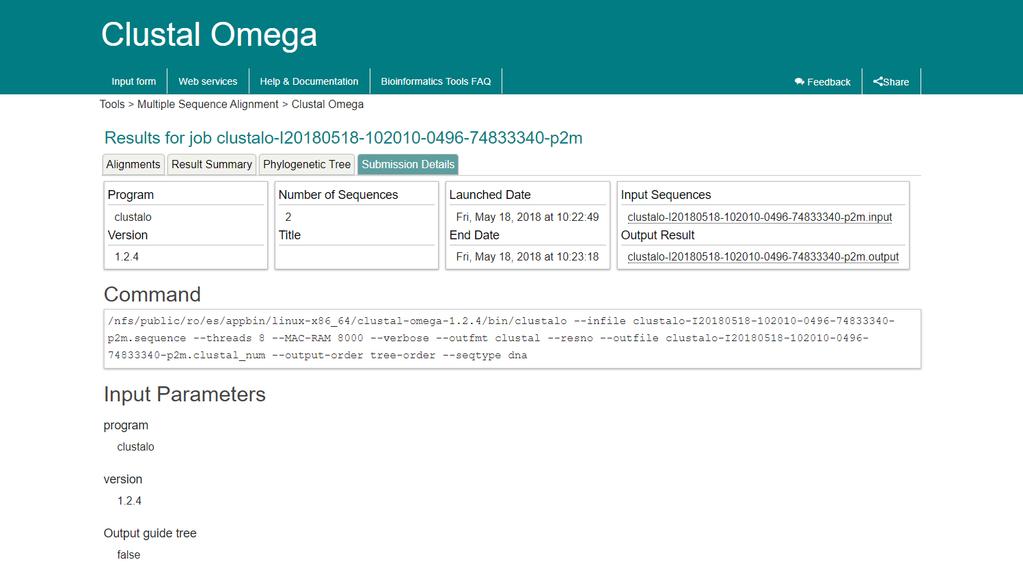Click the end date value 10:23:18
Viewport: 1023px width, 562px height.
click(x=527, y=257)
